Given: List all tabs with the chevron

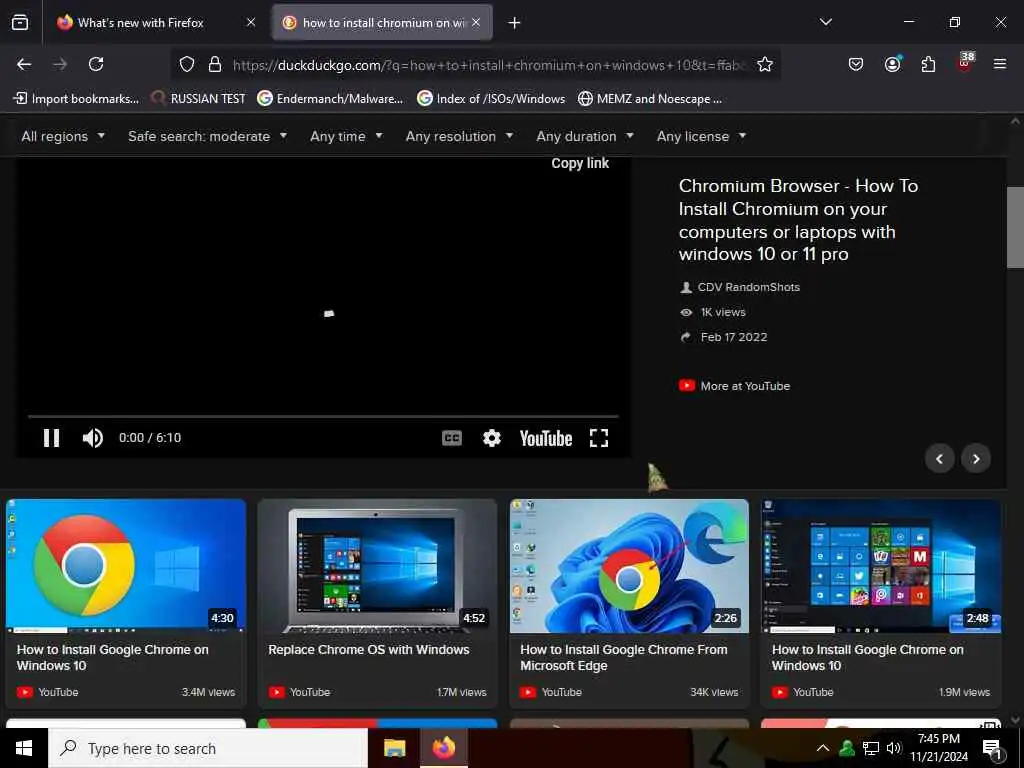Looking at the screenshot, I should [x=825, y=22].
